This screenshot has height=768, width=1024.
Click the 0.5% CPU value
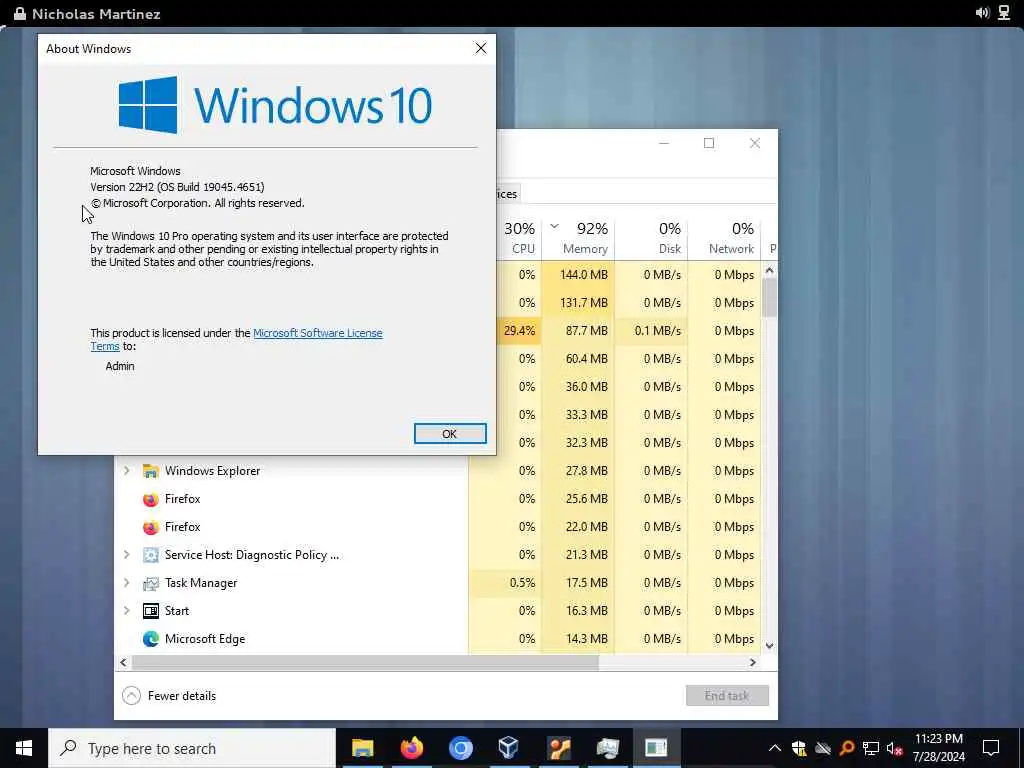coord(522,583)
